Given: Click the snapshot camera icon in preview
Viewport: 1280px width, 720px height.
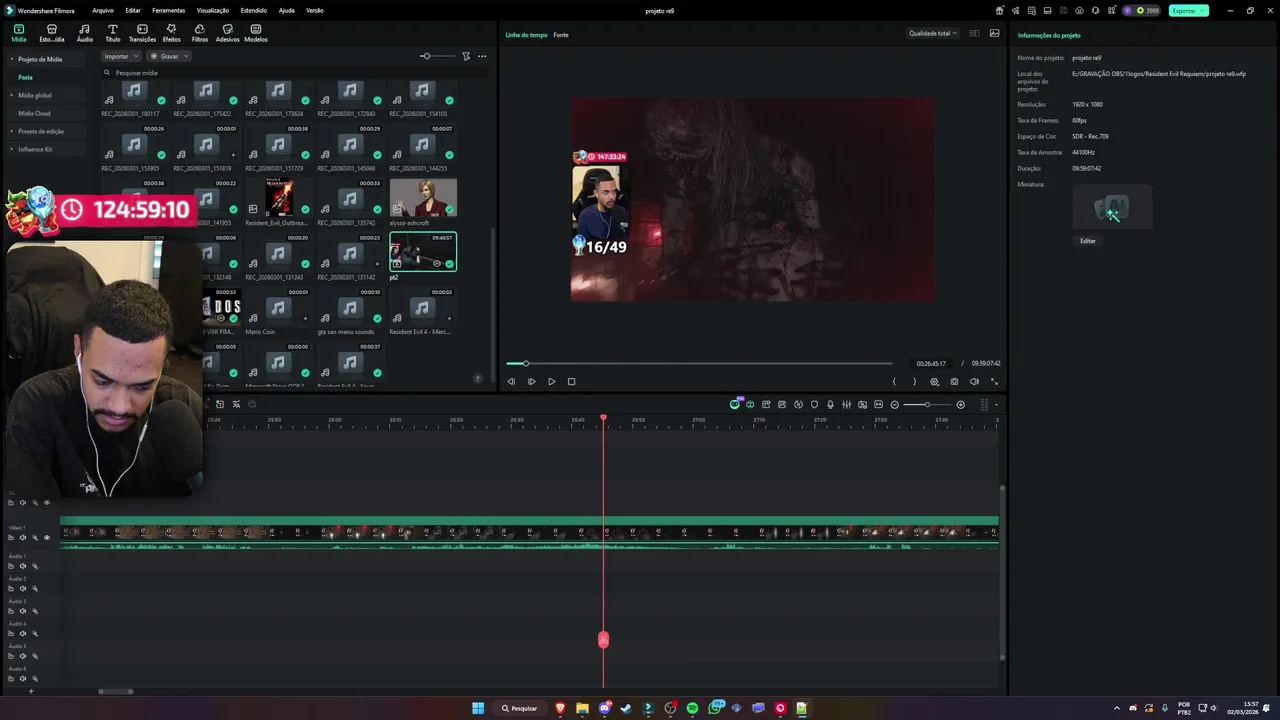Looking at the screenshot, I should coord(954,381).
